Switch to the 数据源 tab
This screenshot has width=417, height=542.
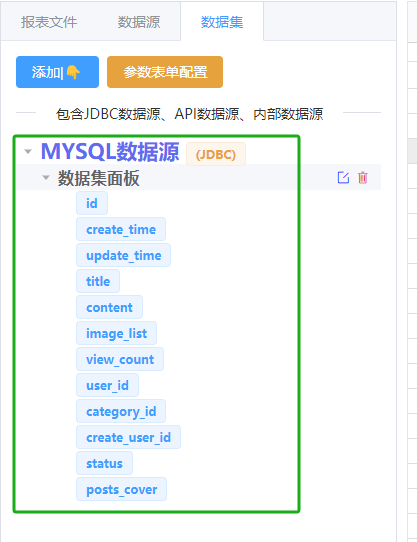[x=139, y=22]
